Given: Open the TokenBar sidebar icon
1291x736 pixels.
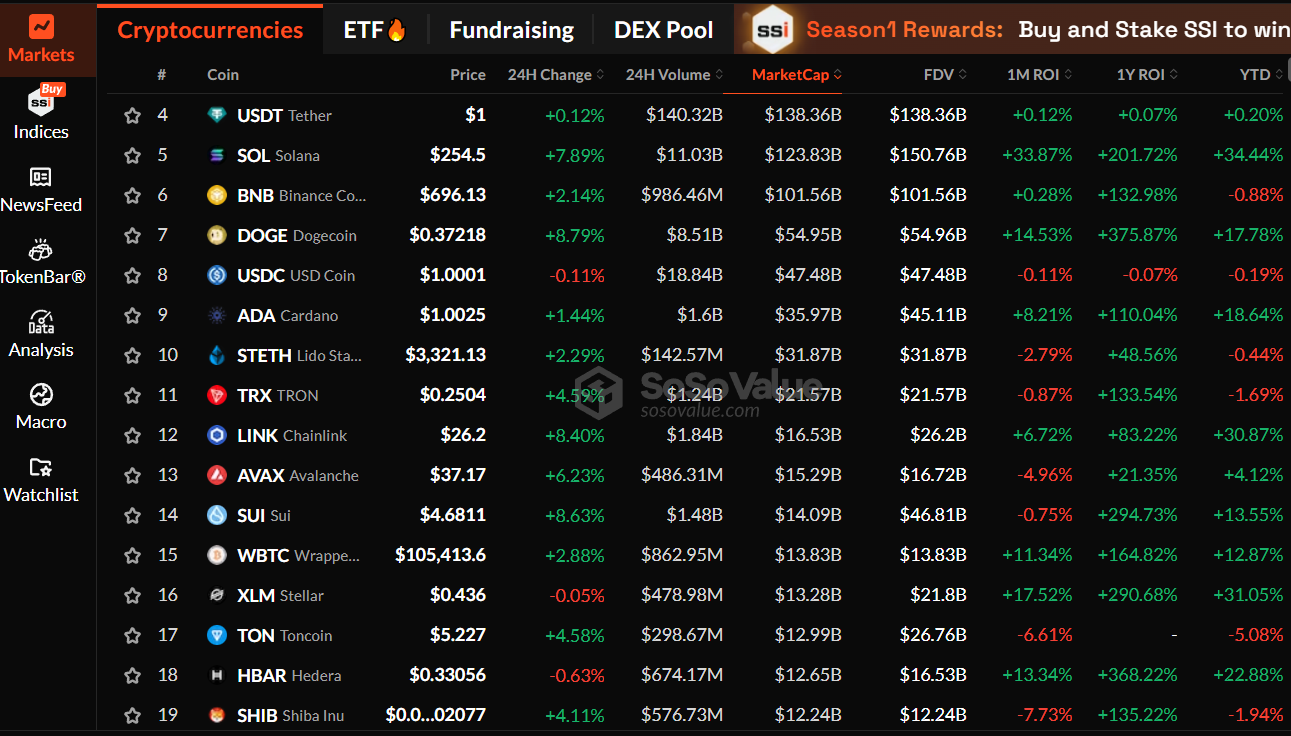Looking at the screenshot, I should [41, 249].
